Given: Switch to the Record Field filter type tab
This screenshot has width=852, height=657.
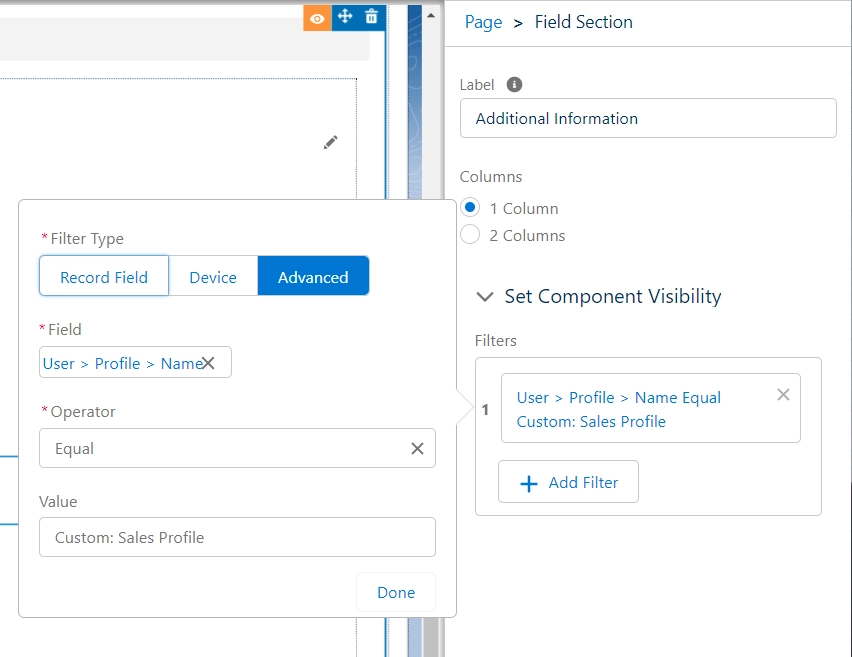Looking at the screenshot, I should [103, 276].
